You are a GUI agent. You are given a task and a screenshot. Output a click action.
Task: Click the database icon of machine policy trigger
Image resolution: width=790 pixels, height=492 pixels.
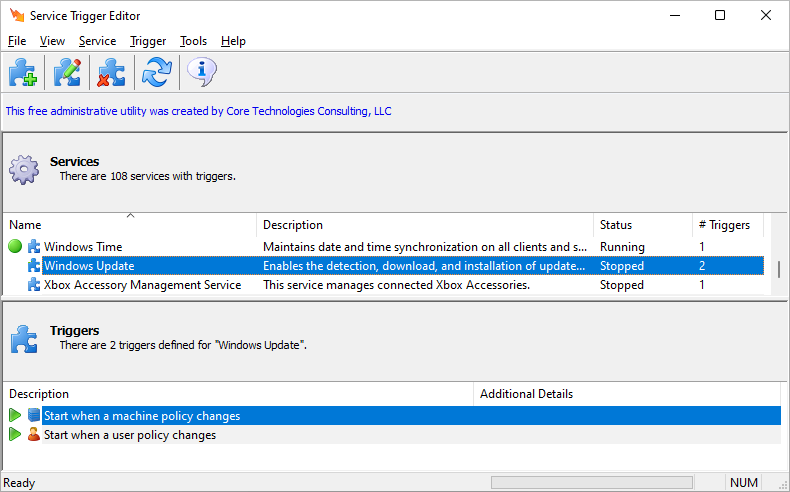[34, 415]
